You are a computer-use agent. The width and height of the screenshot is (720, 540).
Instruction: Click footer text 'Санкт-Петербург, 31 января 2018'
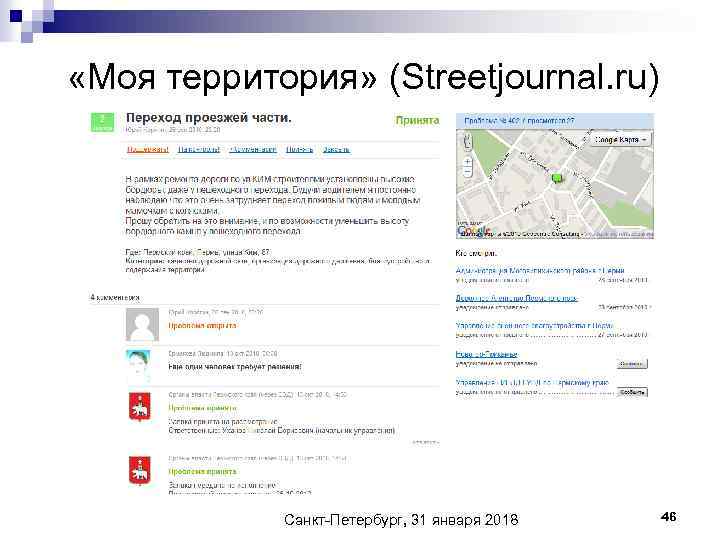[x=401, y=520]
